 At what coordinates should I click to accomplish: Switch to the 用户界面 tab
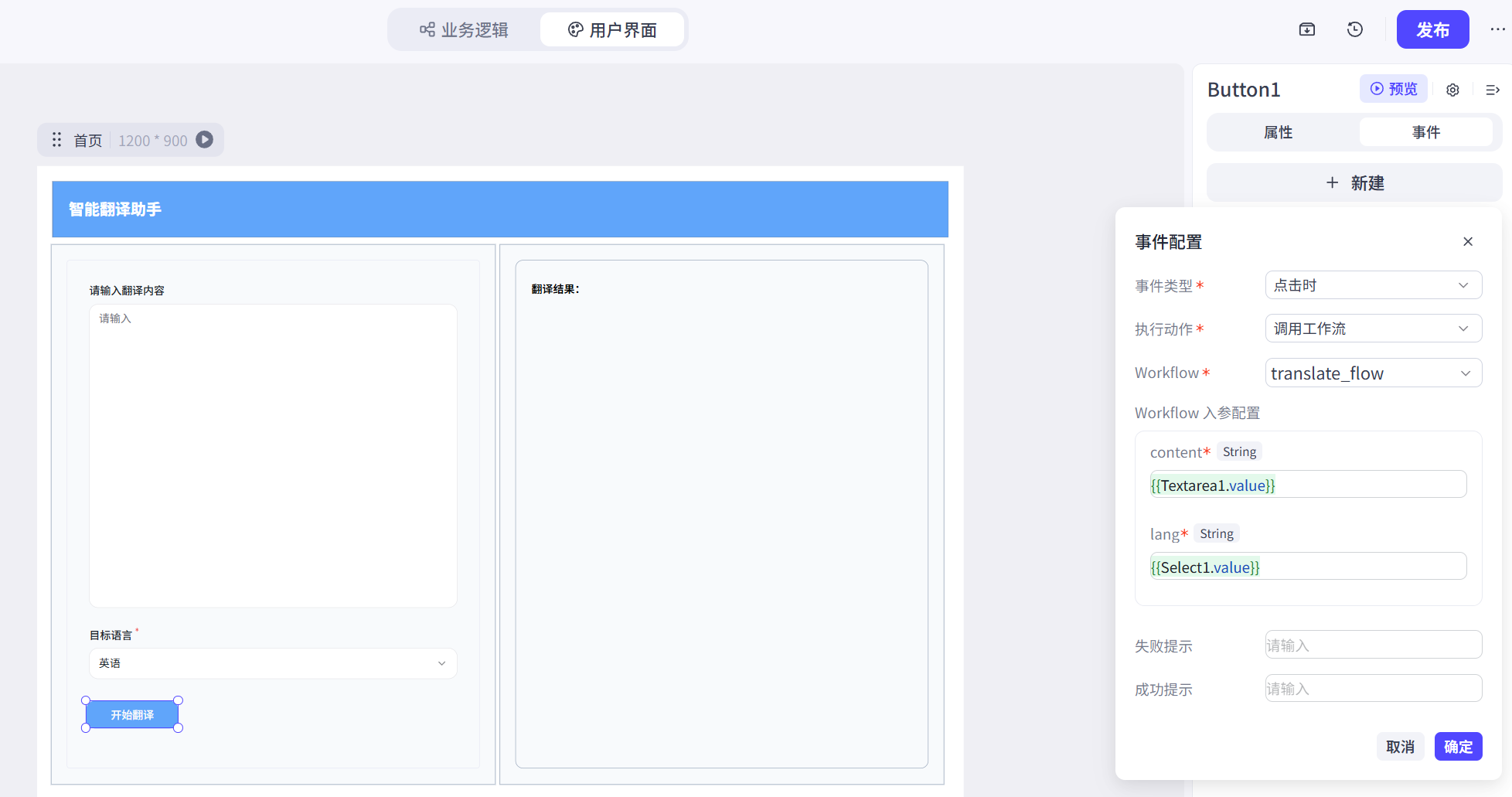612,30
